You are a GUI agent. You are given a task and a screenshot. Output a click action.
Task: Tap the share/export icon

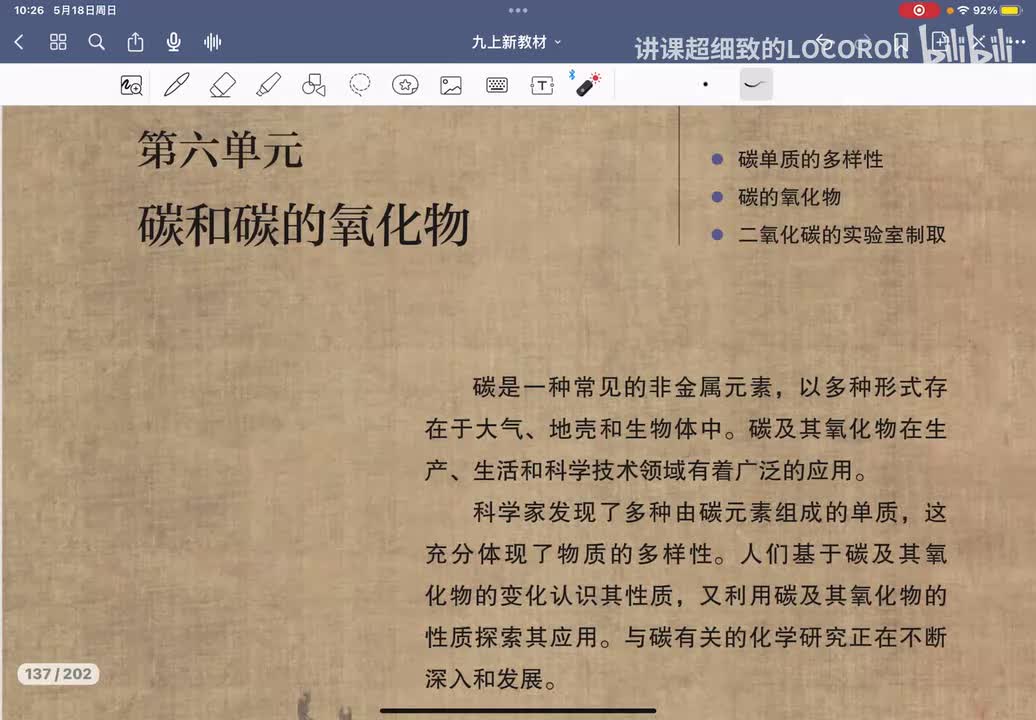(x=135, y=42)
